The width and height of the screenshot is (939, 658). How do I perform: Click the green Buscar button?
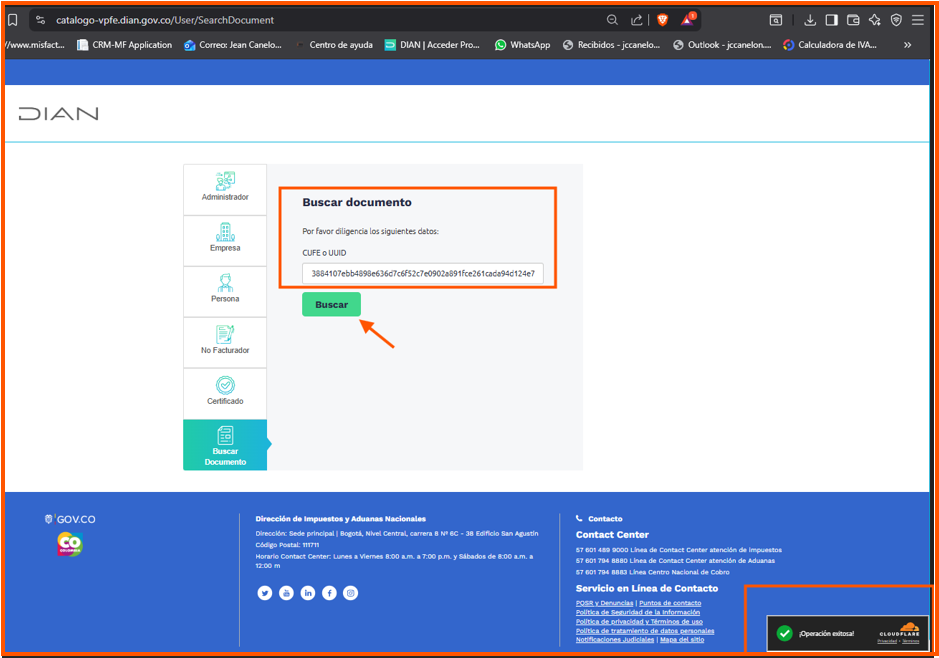(331, 304)
